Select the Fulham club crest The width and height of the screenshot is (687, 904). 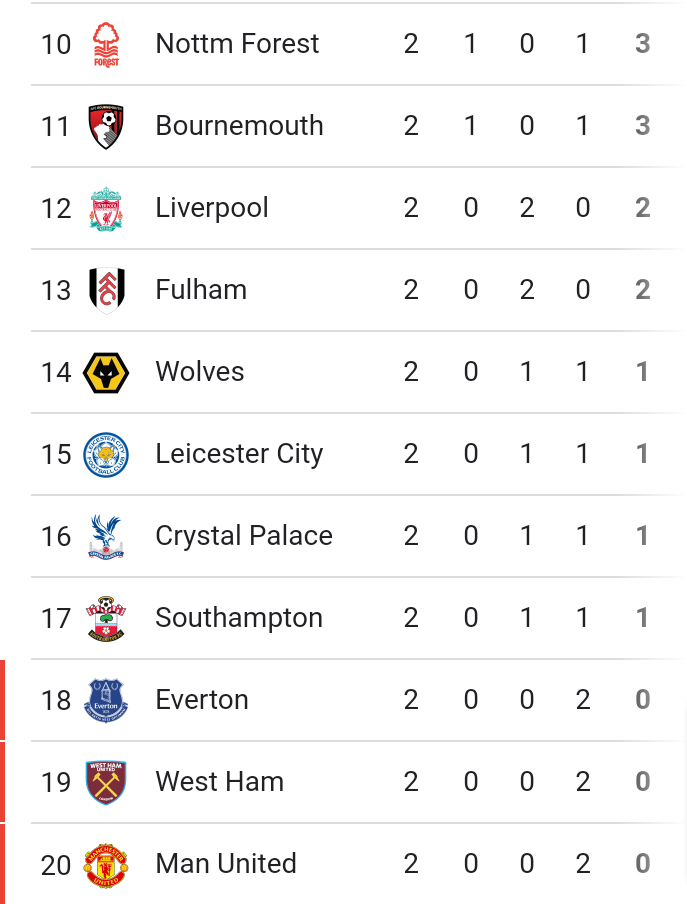point(106,290)
